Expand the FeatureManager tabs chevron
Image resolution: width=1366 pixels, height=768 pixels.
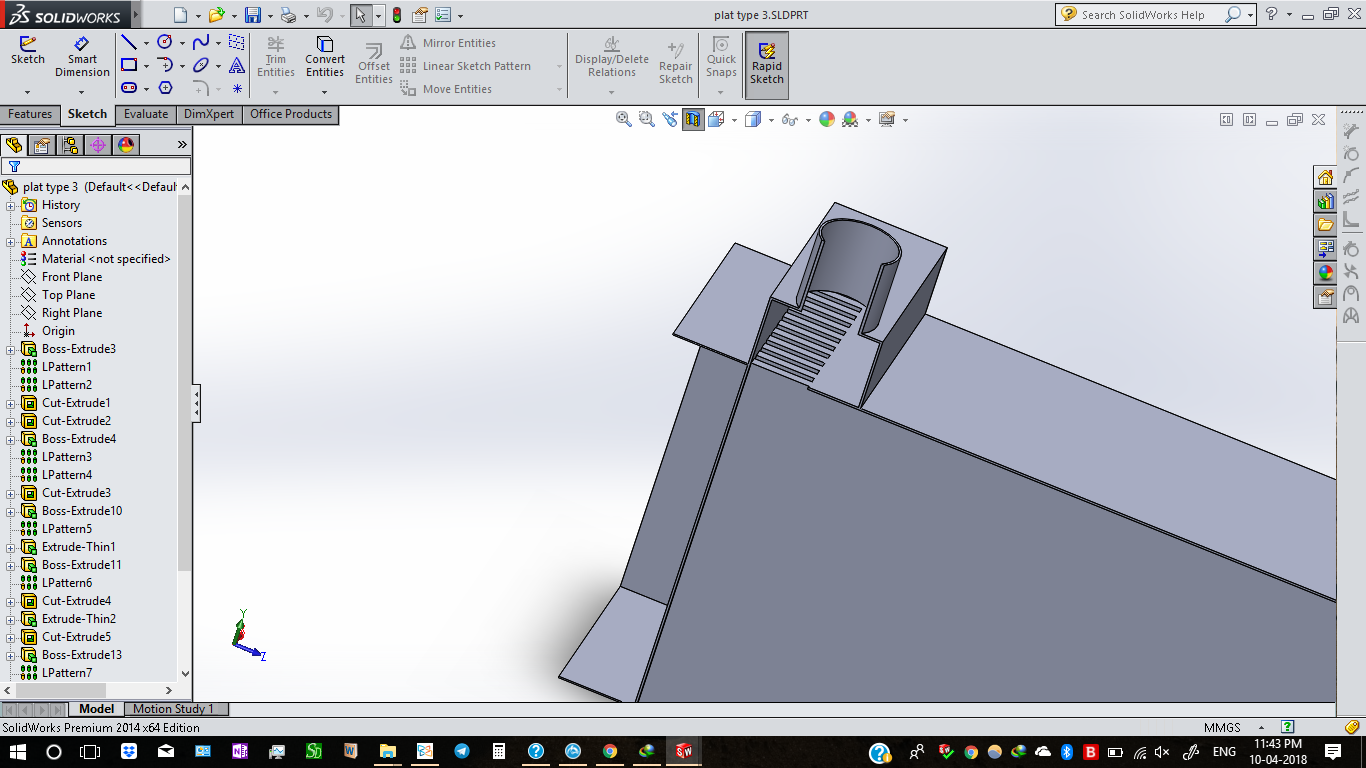pyautogui.click(x=182, y=145)
